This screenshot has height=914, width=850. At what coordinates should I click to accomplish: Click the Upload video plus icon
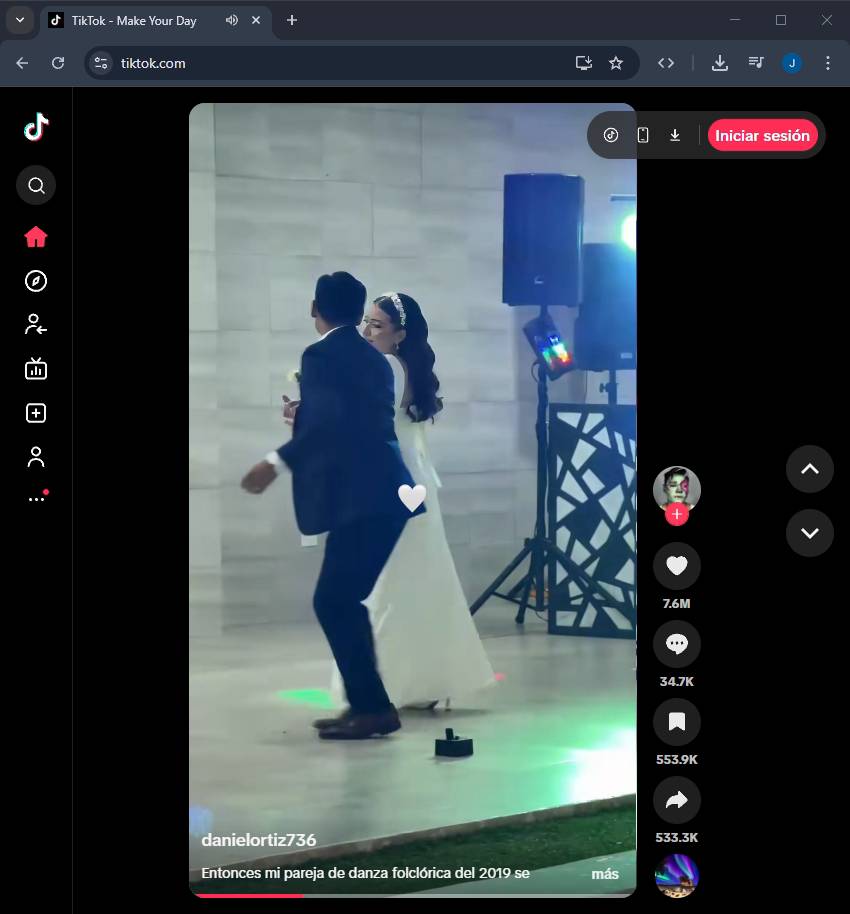coord(36,413)
